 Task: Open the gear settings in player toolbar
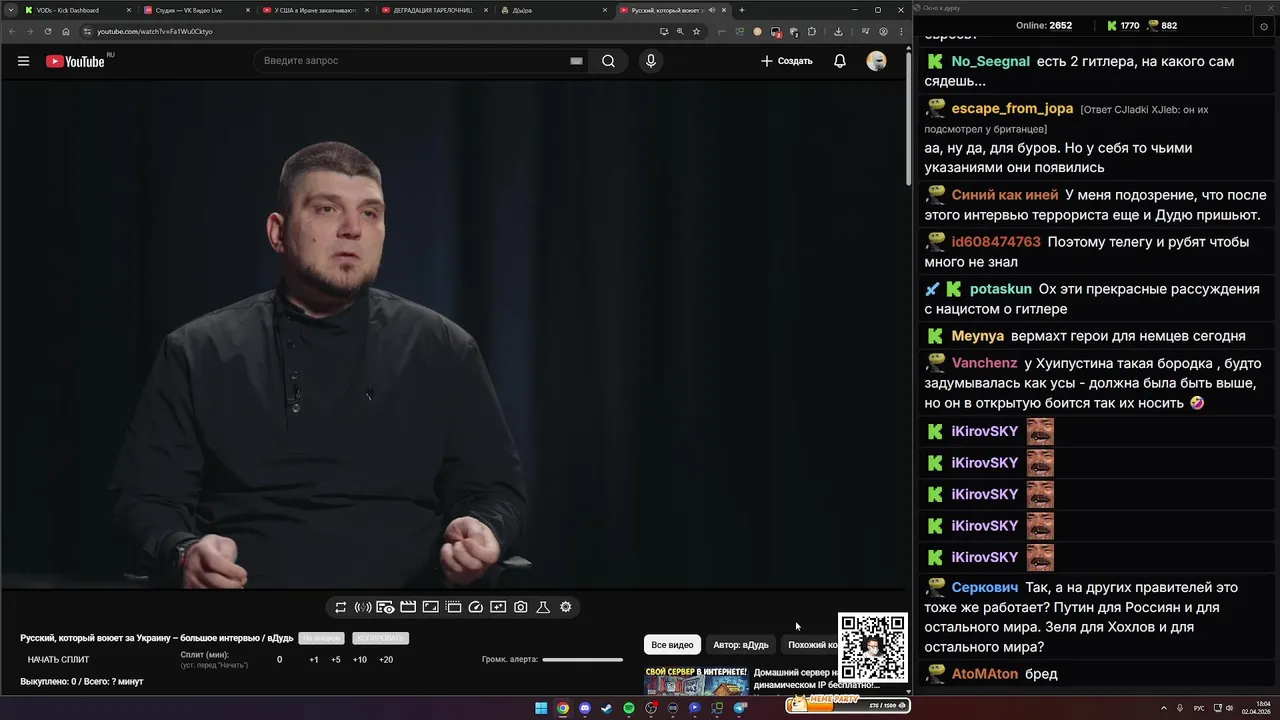566,607
